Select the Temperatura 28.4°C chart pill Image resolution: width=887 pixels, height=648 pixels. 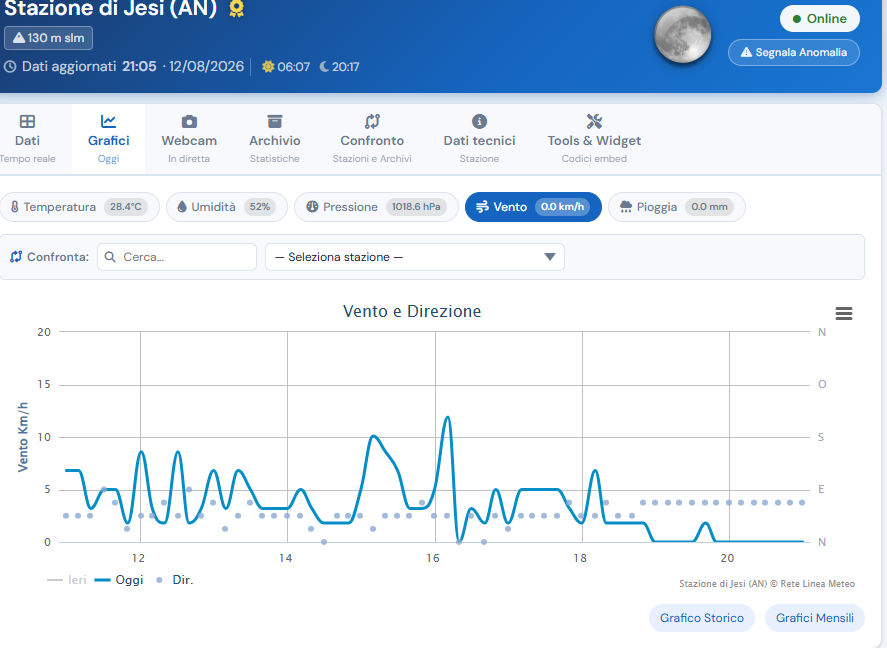(79, 207)
